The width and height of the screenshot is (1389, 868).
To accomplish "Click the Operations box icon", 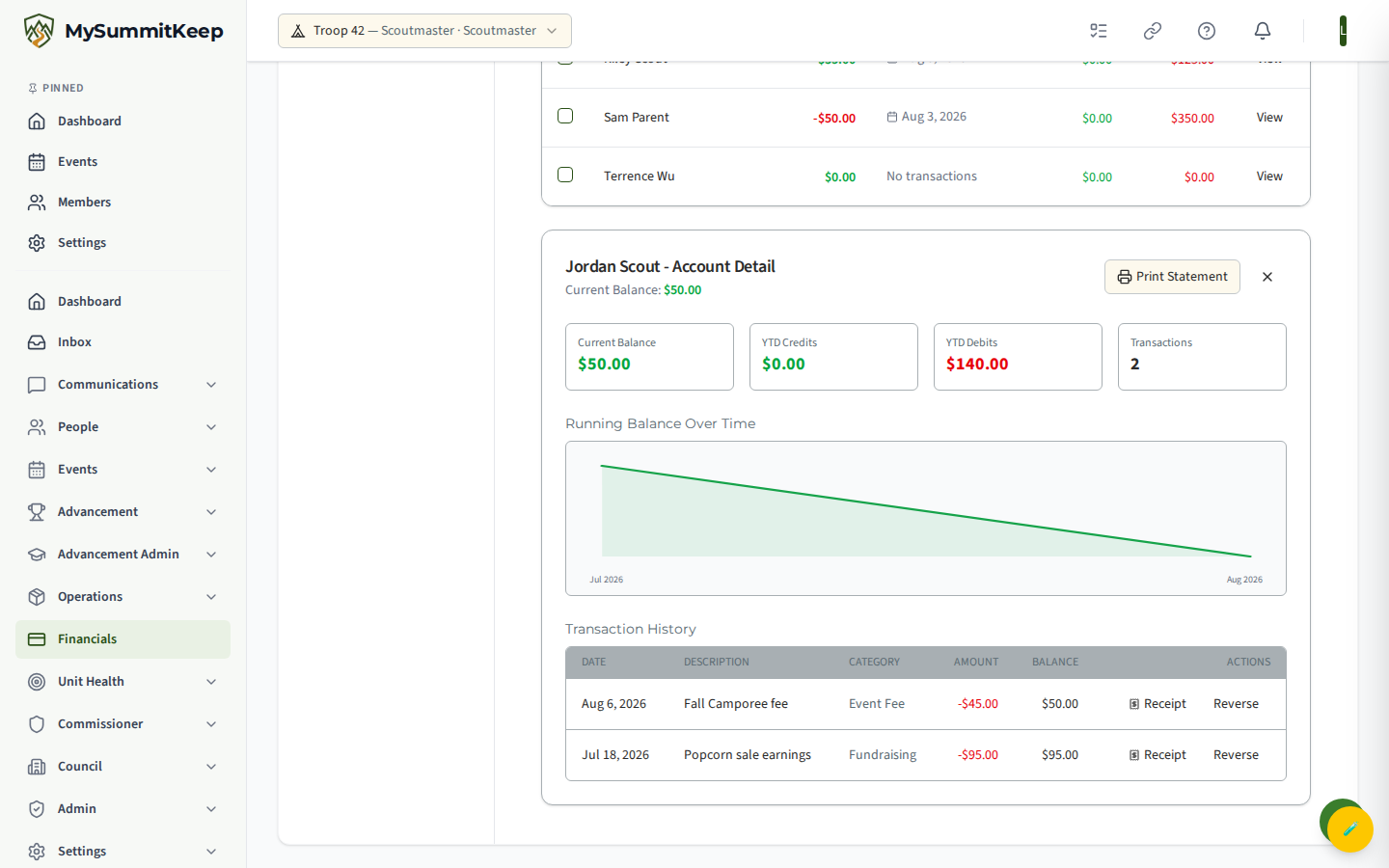I will click(x=37, y=596).
